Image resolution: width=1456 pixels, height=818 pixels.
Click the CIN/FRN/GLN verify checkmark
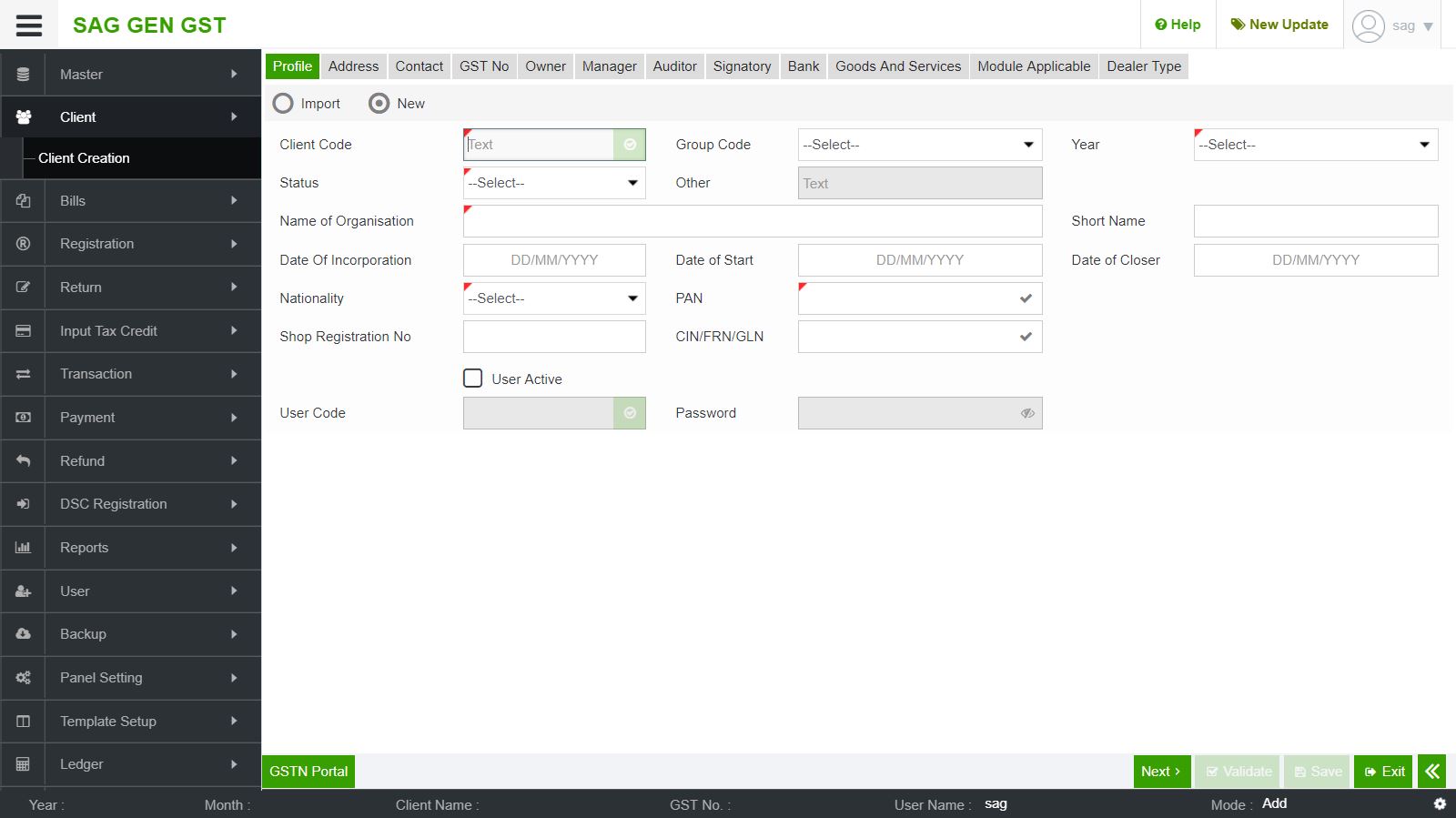point(1026,337)
